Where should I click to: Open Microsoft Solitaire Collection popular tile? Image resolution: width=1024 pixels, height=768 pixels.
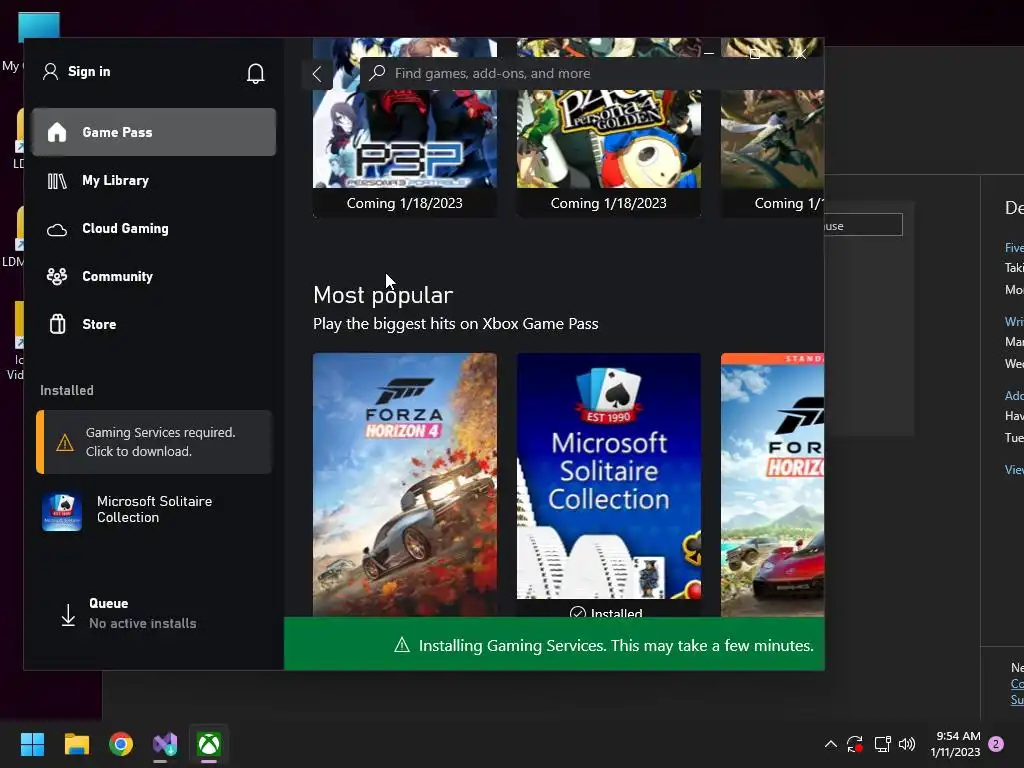(609, 485)
